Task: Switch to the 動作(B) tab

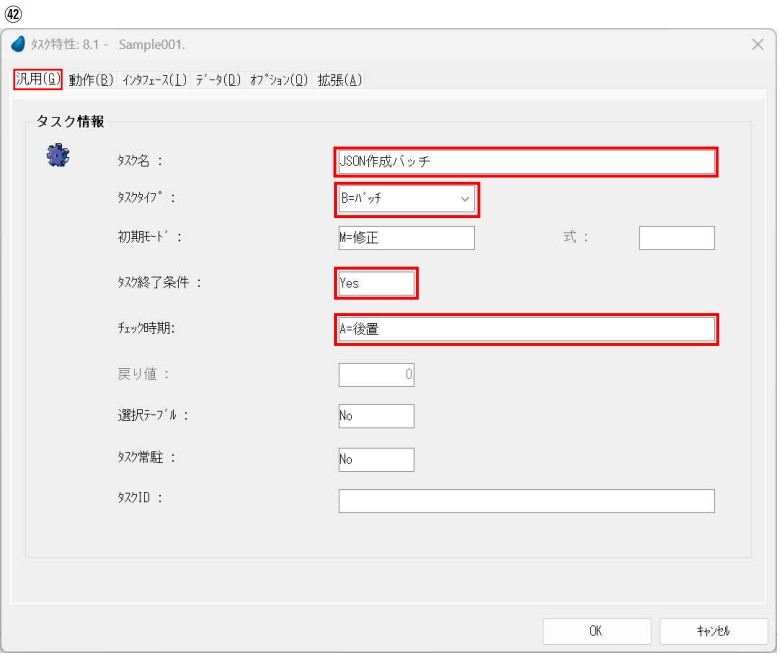Action: point(92,80)
